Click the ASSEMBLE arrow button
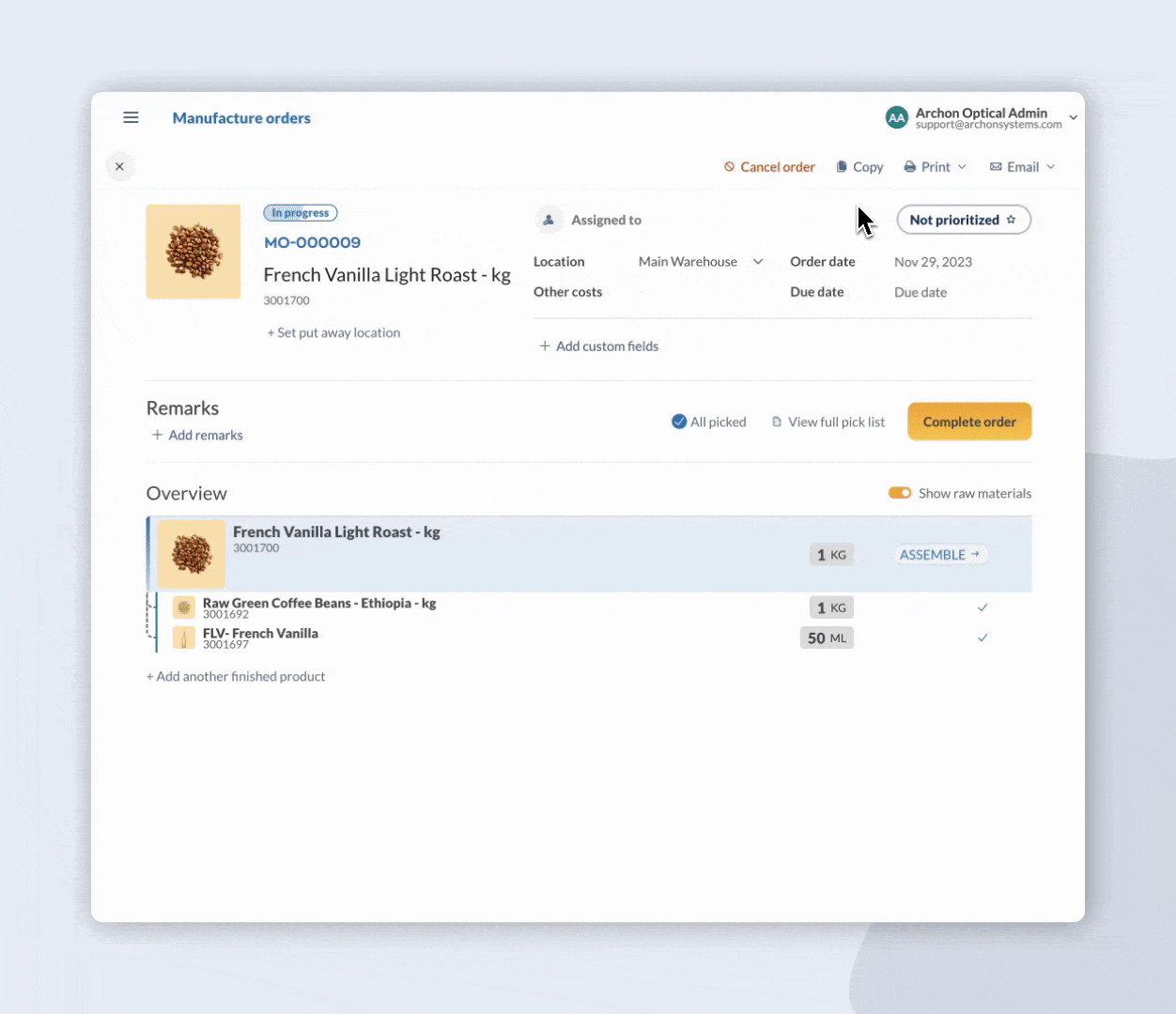 tap(939, 555)
